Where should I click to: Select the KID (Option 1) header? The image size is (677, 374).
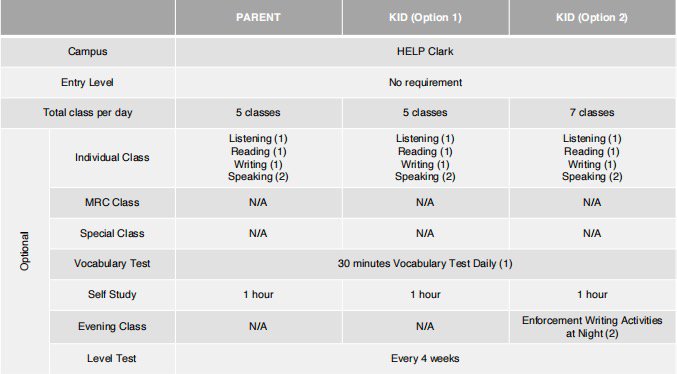[x=425, y=17]
